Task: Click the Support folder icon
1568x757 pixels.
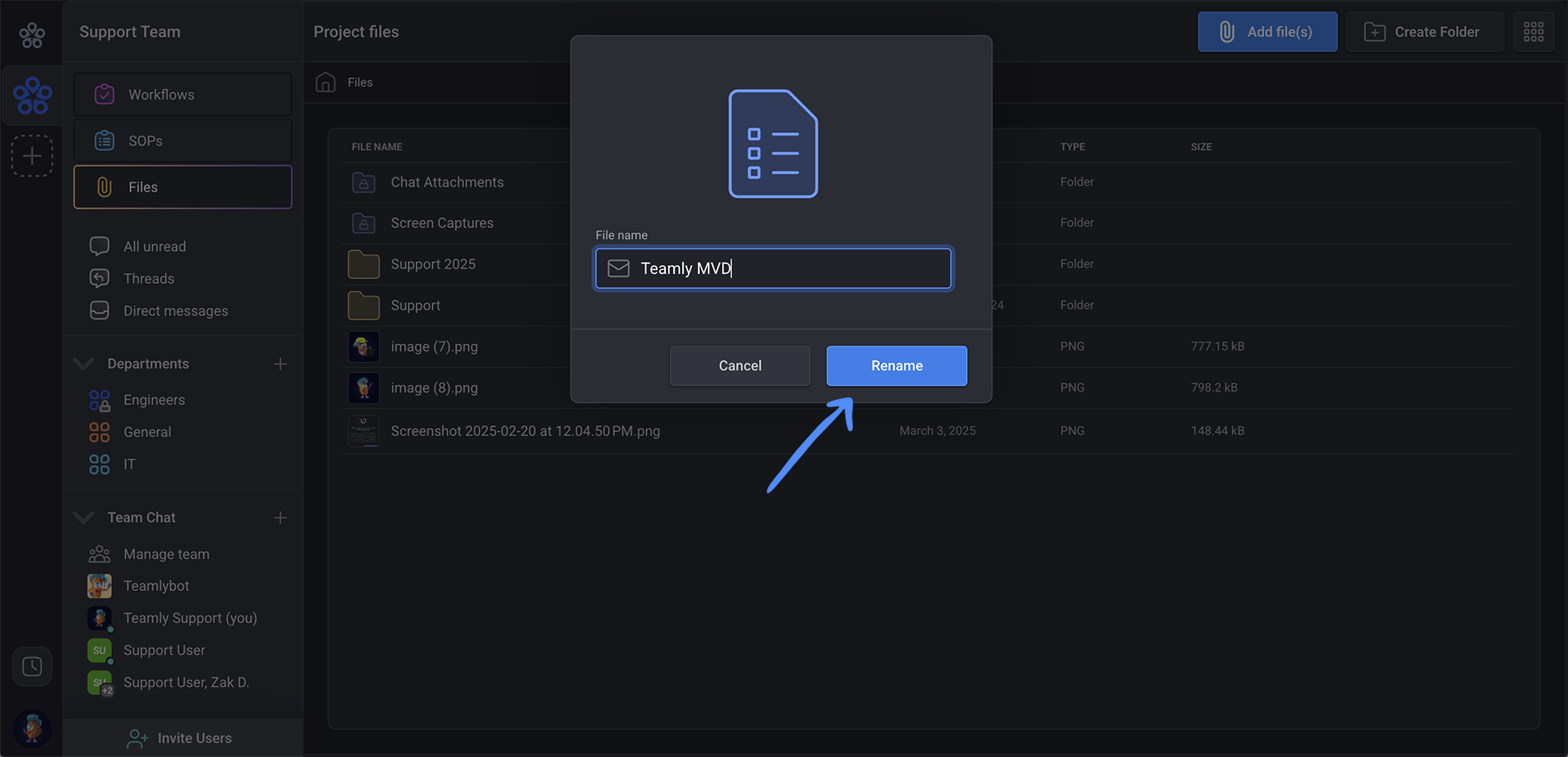Action: [x=364, y=305]
